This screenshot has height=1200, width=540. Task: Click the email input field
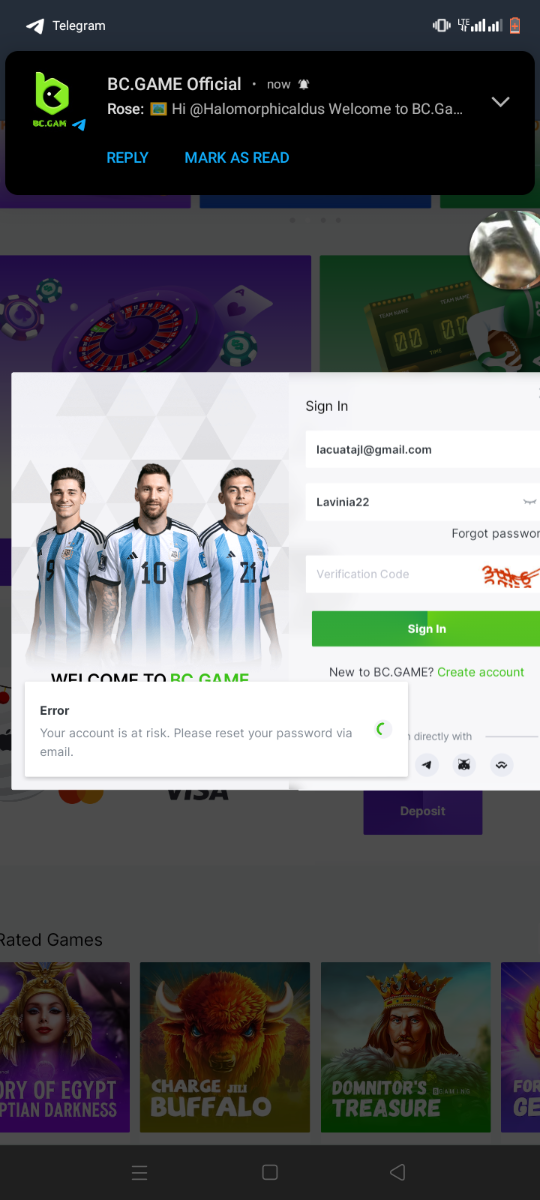(422, 450)
